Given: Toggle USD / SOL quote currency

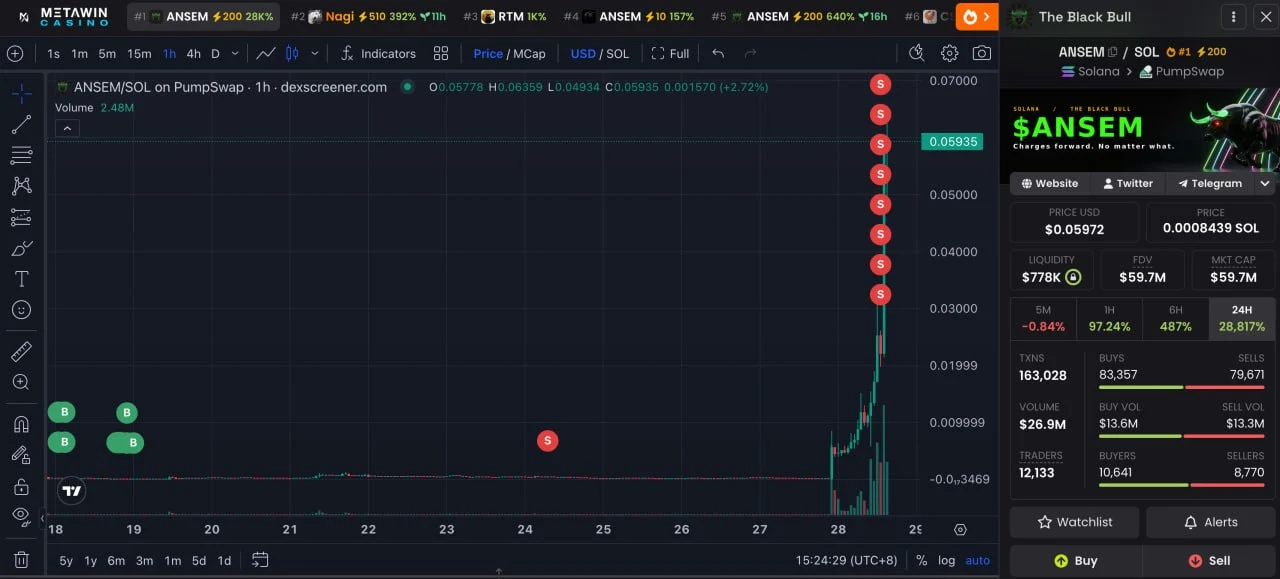Looking at the screenshot, I should pyautogui.click(x=600, y=53).
